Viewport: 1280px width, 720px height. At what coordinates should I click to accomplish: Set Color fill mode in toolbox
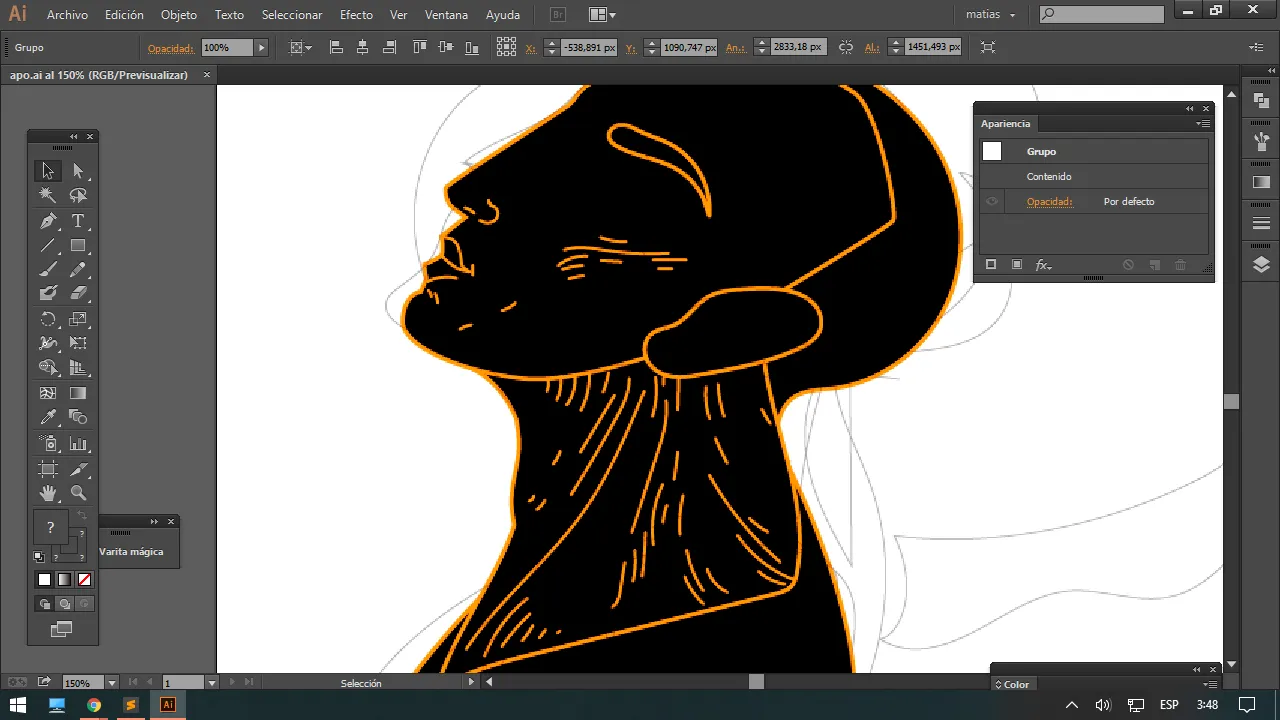44,580
